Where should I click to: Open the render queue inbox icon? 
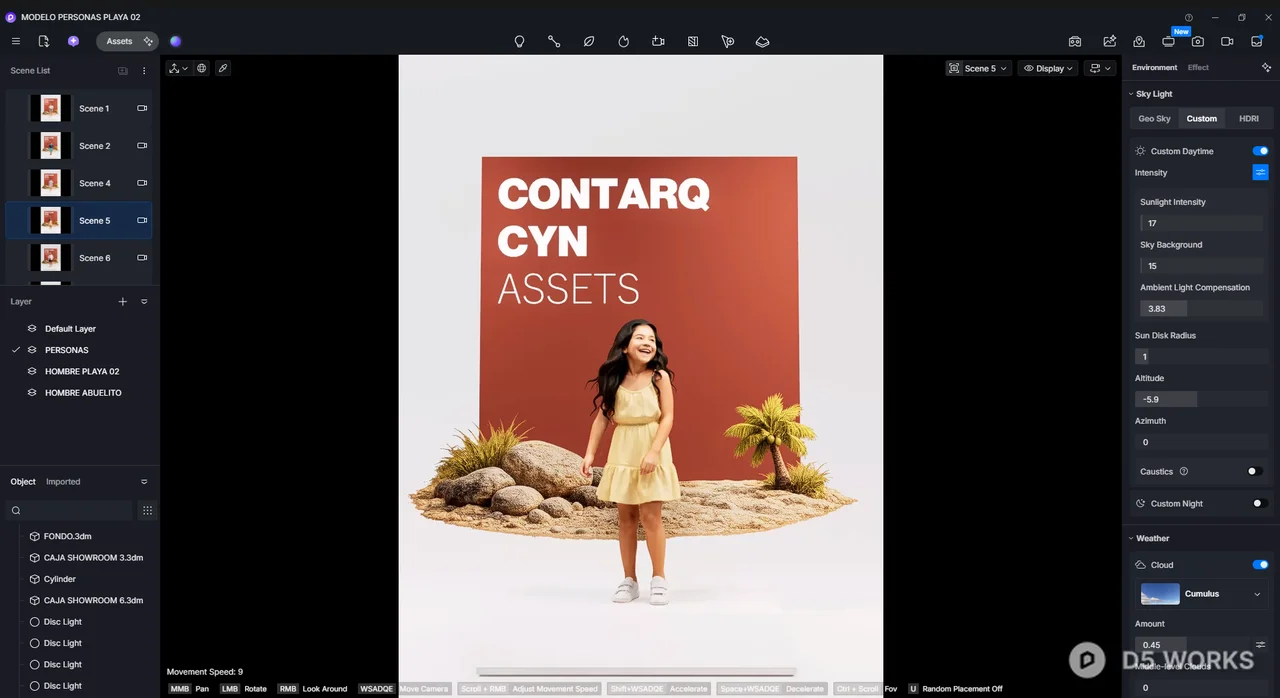[1257, 41]
